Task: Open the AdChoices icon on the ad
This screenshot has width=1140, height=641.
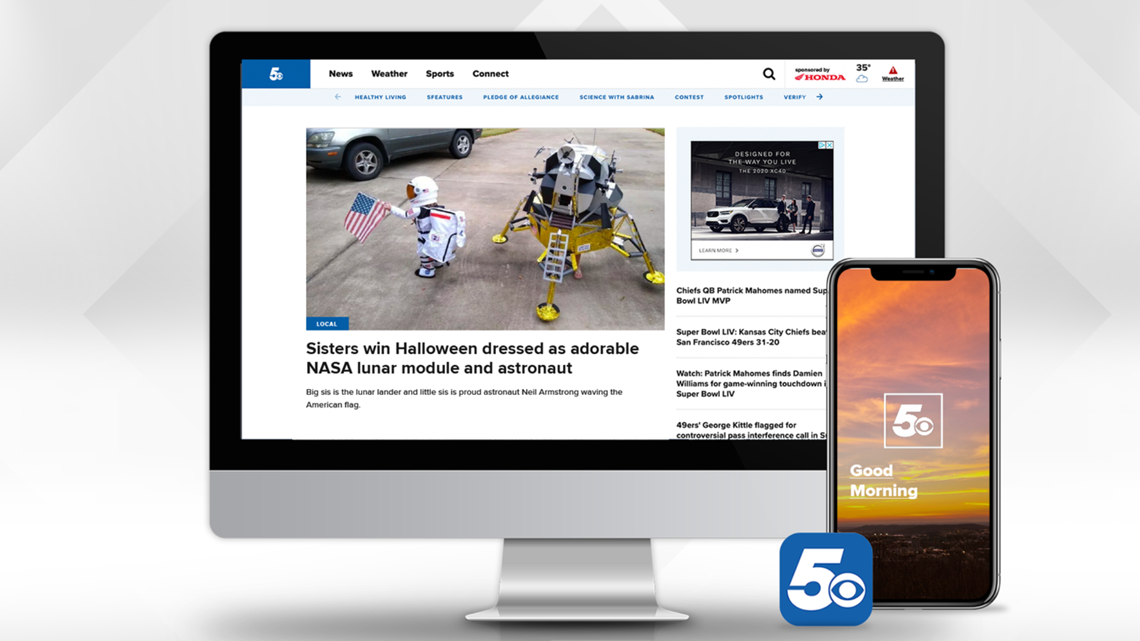Action: pos(822,145)
